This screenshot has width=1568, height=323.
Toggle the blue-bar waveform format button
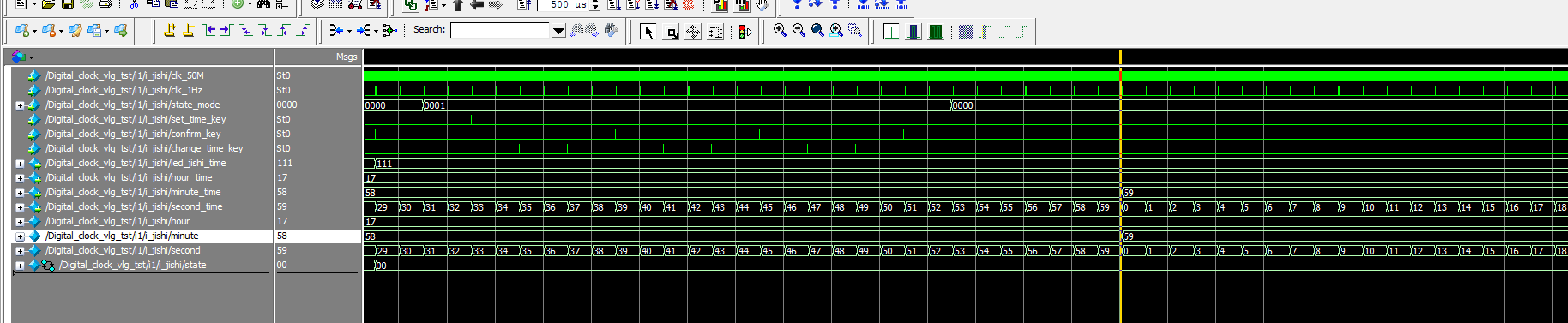[914, 32]
